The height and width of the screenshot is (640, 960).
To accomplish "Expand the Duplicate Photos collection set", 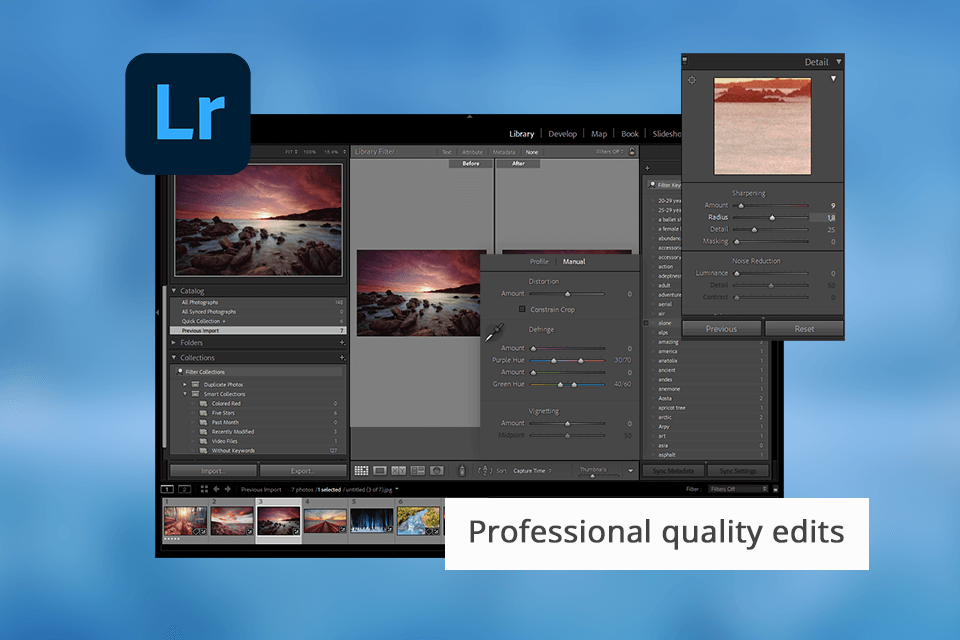I will 185,385.
